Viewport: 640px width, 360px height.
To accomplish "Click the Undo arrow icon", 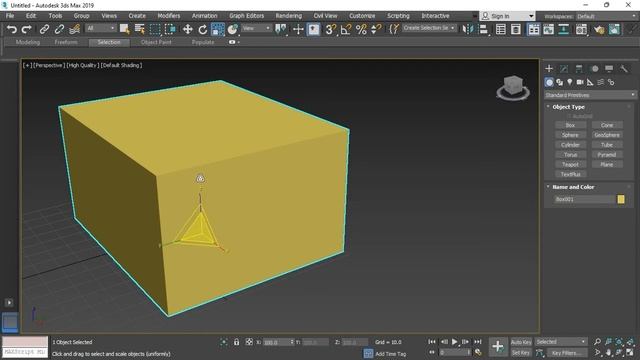I will [12, 29].
